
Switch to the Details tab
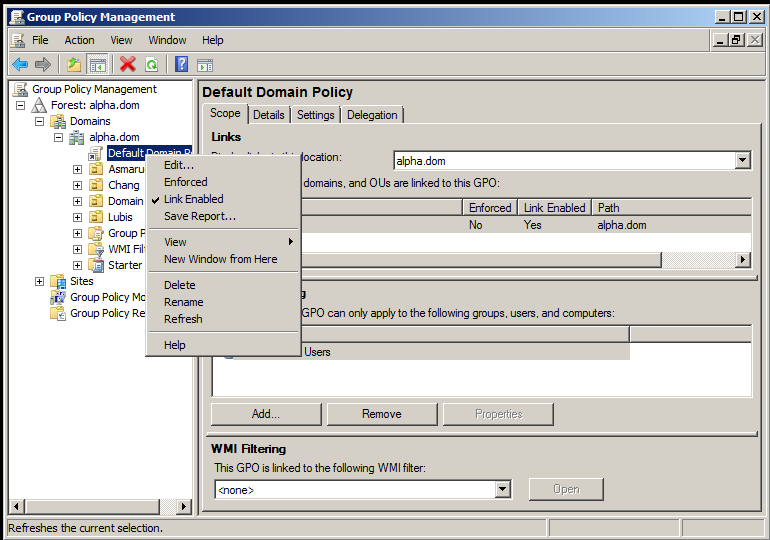[269, 115]
